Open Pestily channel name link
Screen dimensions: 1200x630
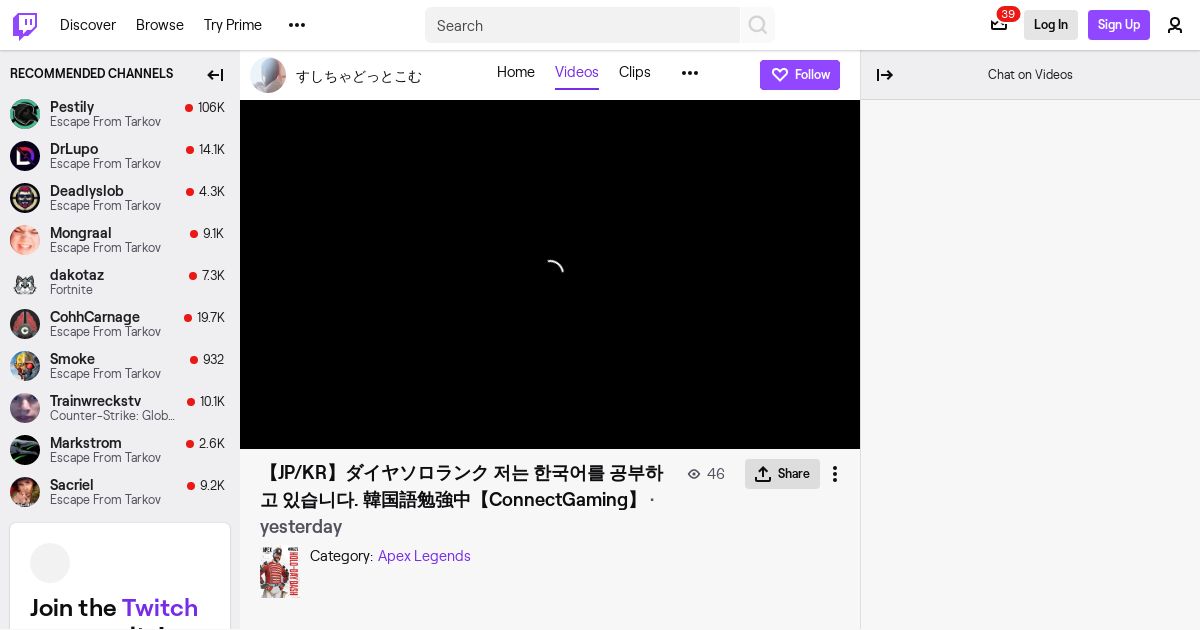tap(72, 107)
